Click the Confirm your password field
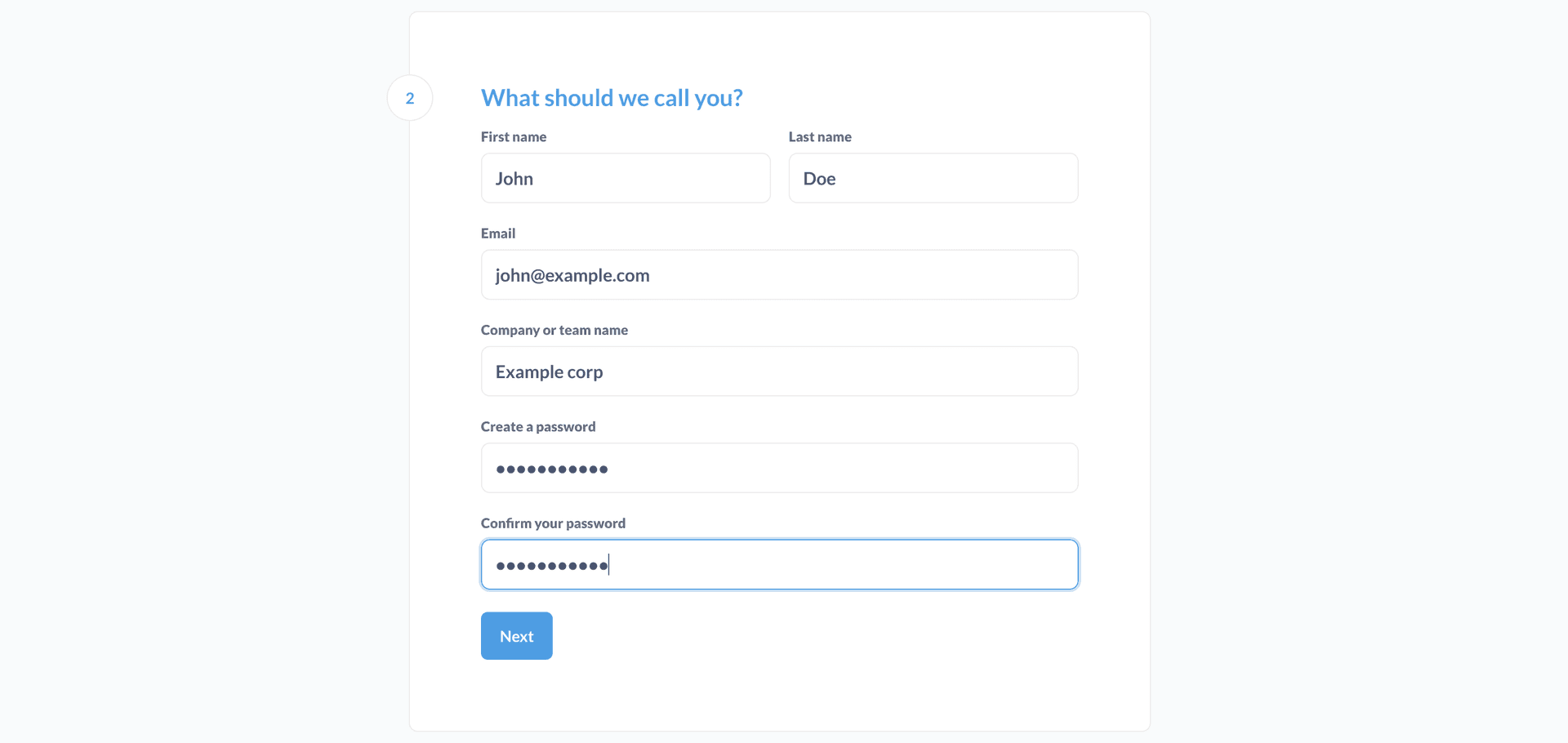Viewport: 1568px width, 743px height. [x=817, y=564]
